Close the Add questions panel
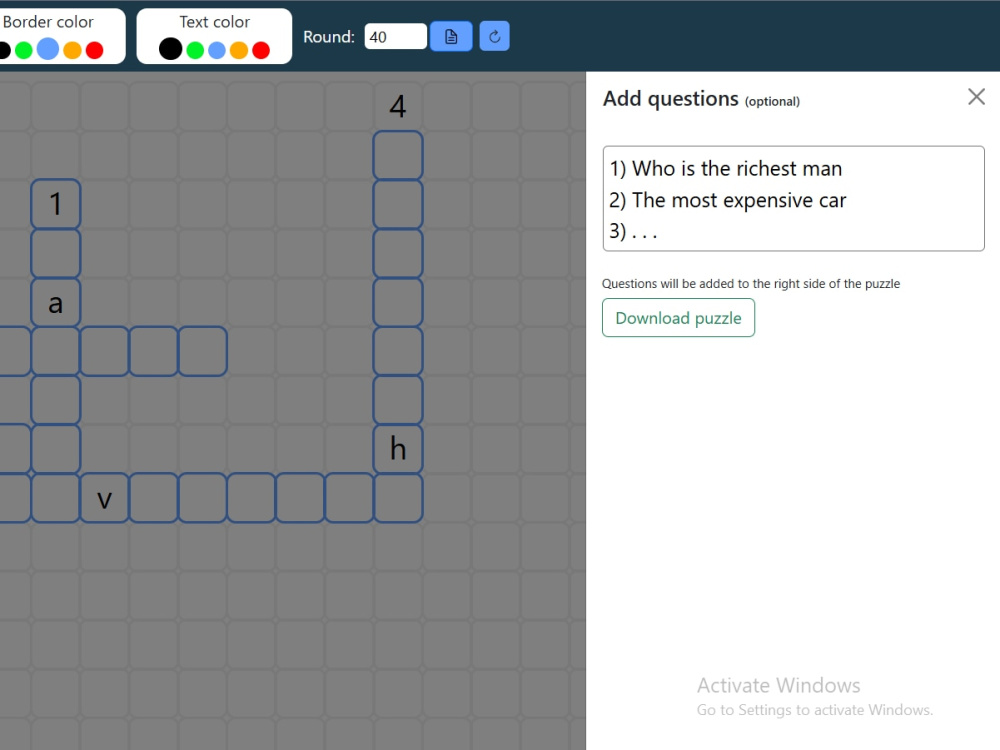This screenshot has height=750, width=1000. [976, 97]
